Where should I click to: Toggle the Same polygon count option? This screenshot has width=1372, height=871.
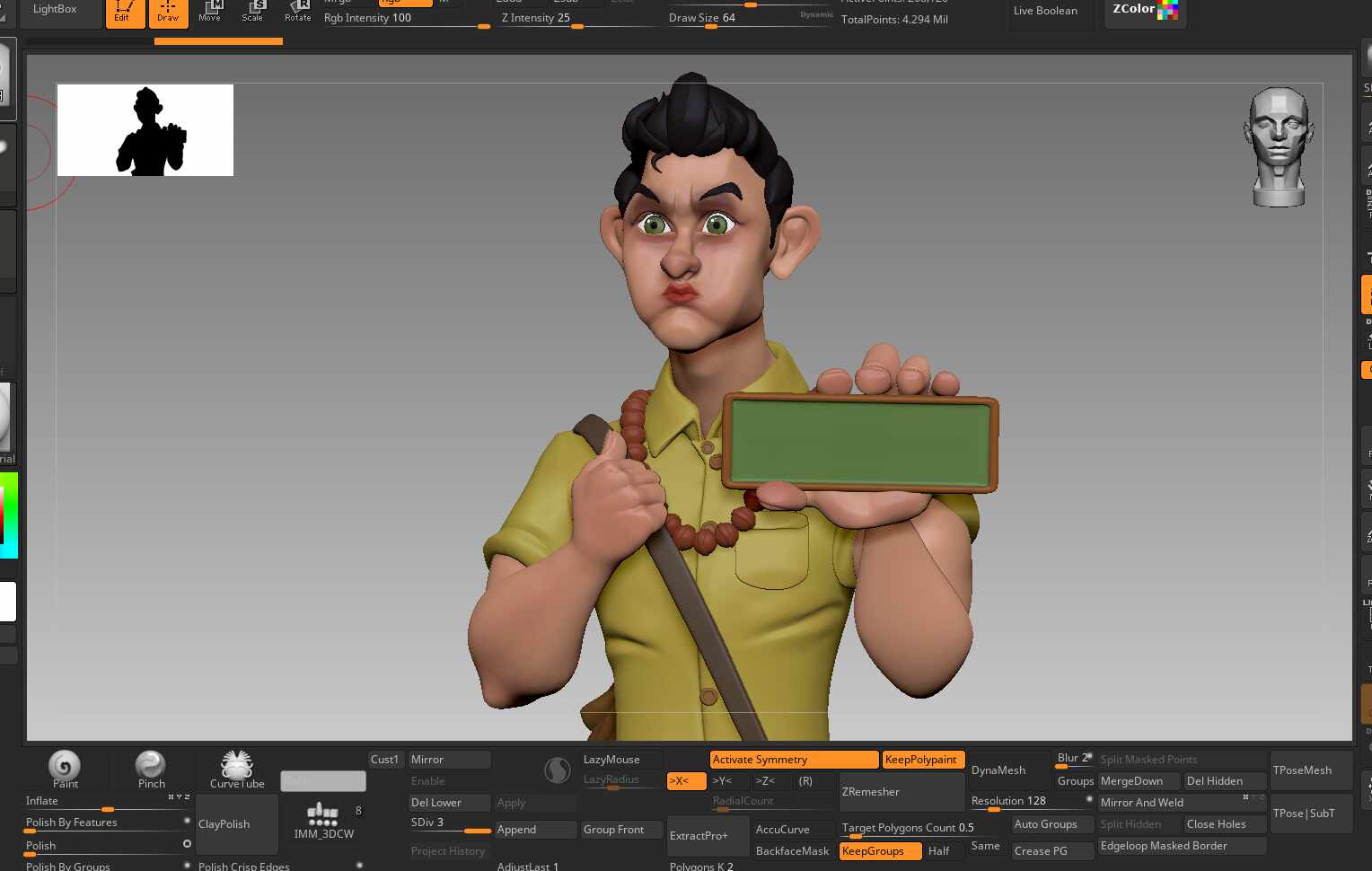click(986, 846)
